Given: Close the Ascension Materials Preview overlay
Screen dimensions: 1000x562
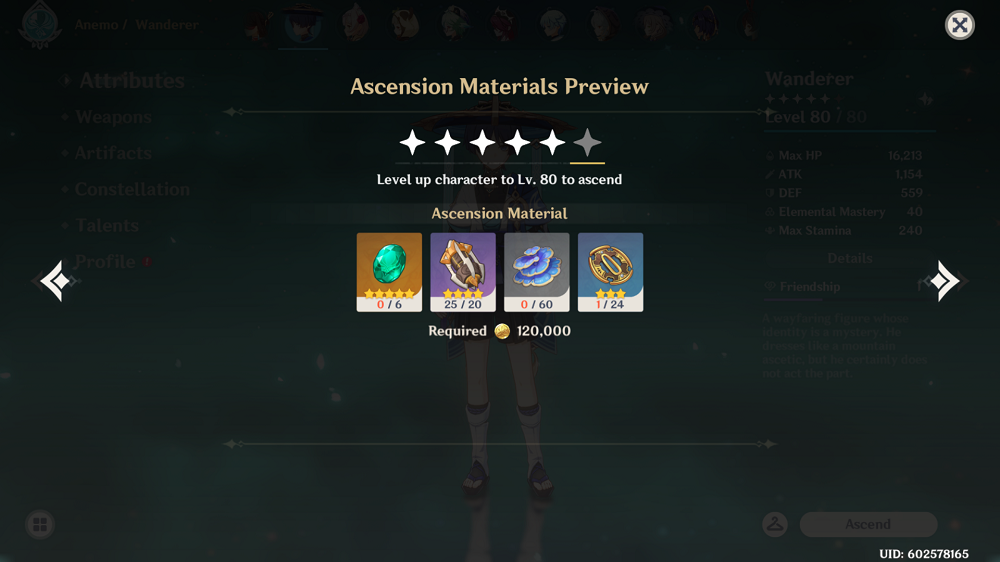Looking at the screenshot, I should [x=959, y=25].
